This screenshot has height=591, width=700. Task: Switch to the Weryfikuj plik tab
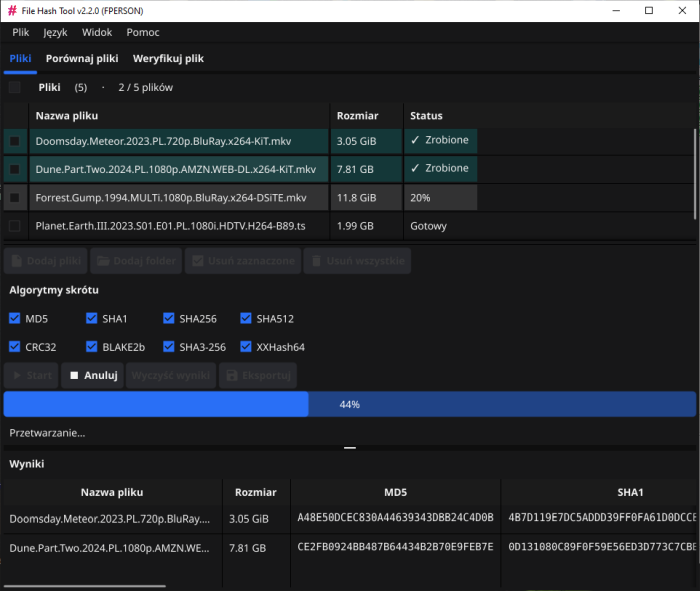coord(168,58)
